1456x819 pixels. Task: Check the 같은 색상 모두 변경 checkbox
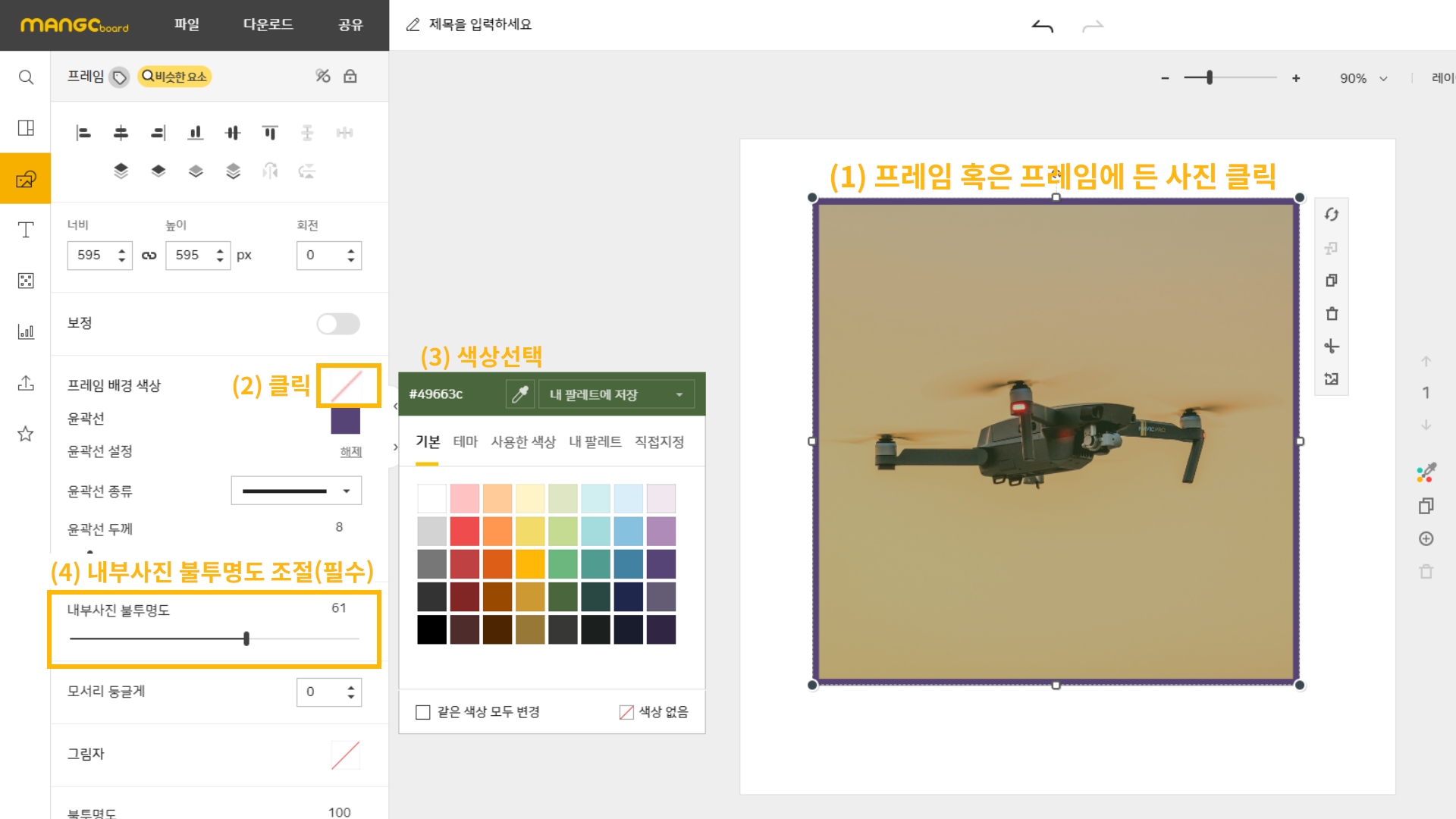point(423,712)
